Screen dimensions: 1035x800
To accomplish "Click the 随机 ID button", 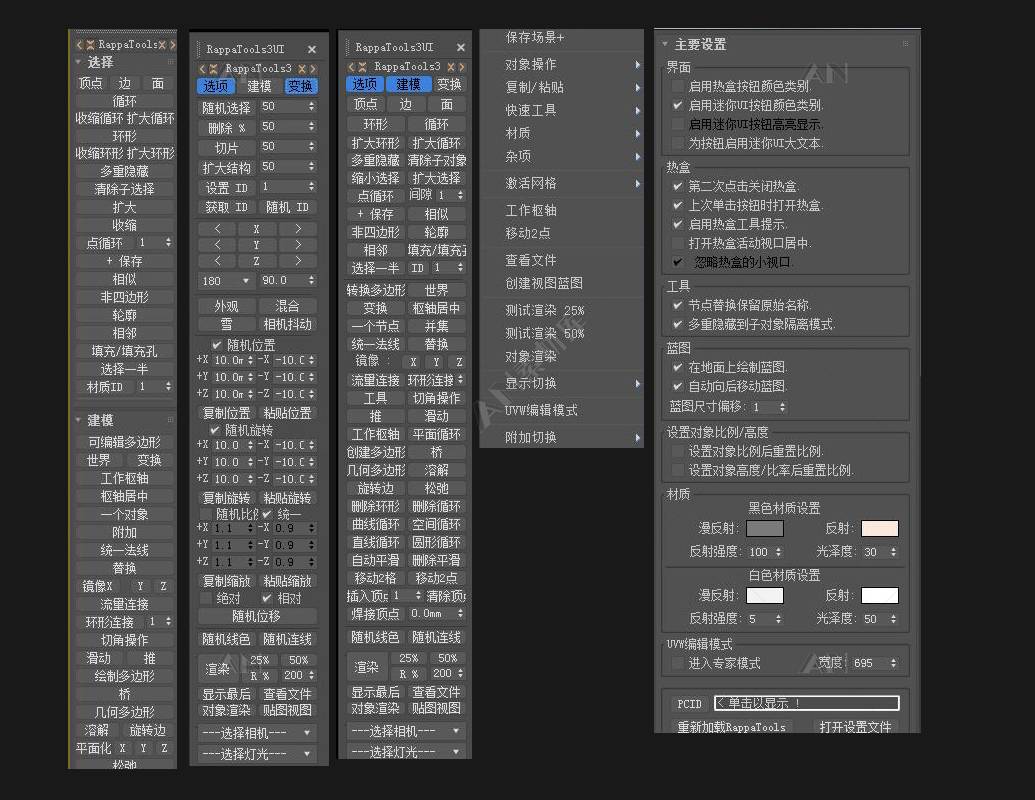I will [x=287, y=207].
